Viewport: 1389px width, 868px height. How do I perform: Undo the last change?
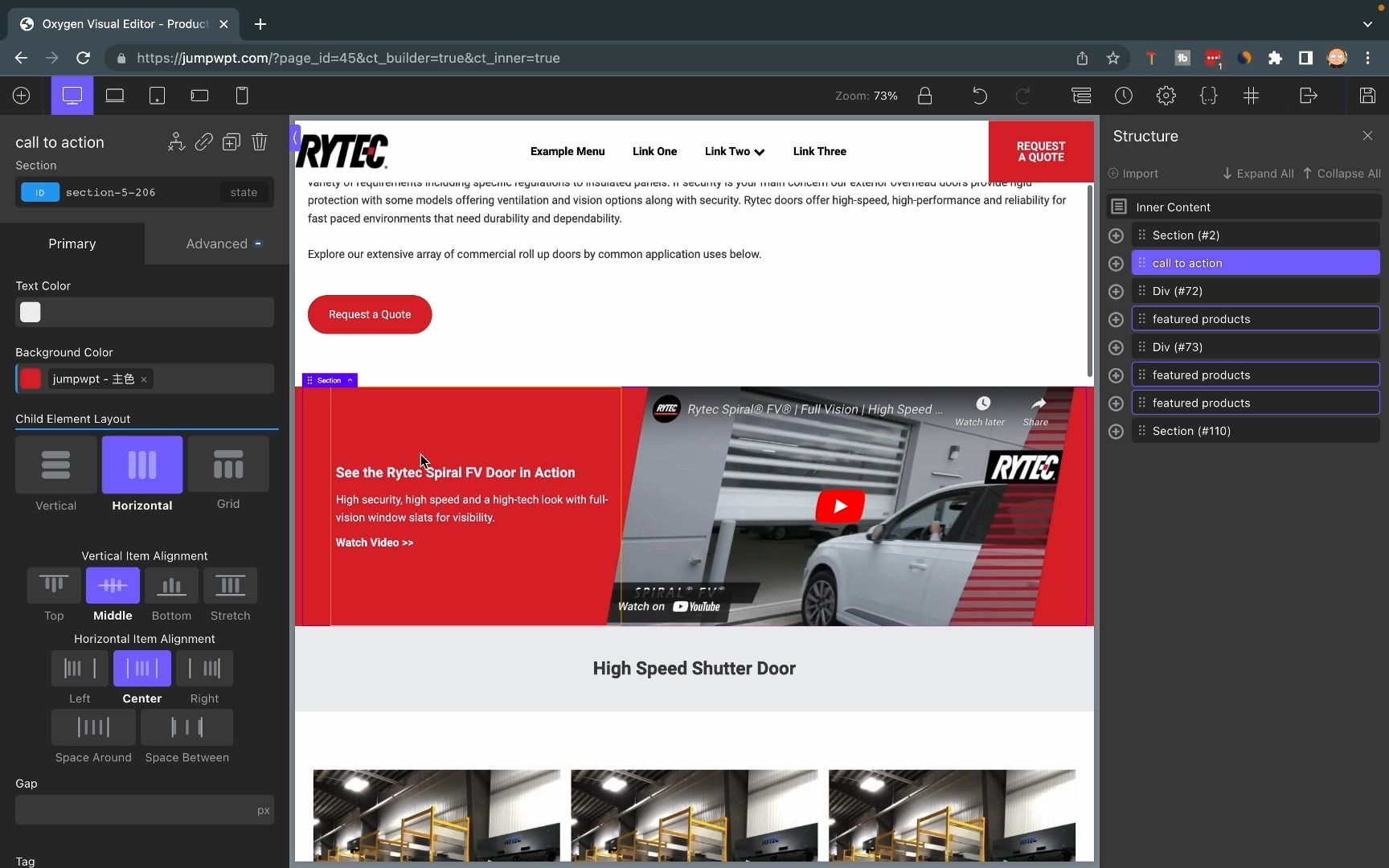tap(980, 96)
